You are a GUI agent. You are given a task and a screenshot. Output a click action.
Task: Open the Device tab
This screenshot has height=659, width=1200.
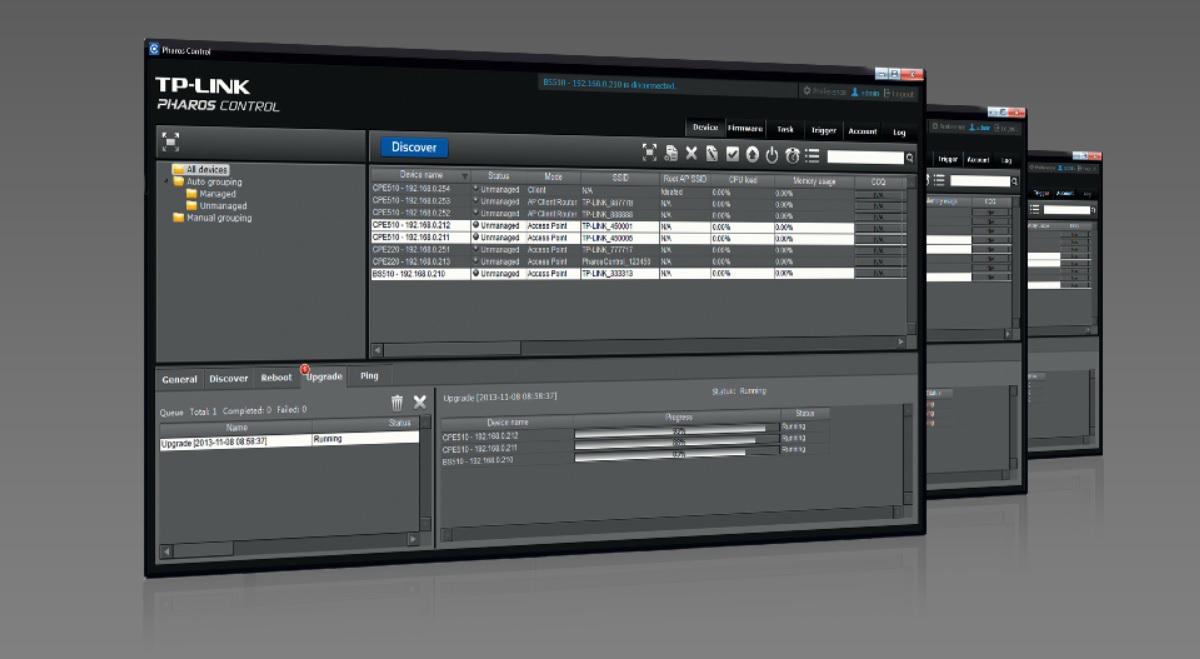pos(705,127)
